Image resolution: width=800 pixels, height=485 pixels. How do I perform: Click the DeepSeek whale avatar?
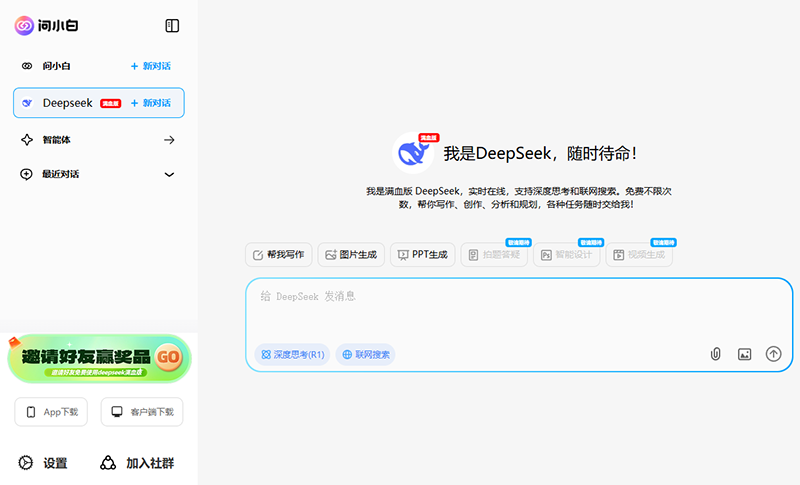[x=413, y=153]
